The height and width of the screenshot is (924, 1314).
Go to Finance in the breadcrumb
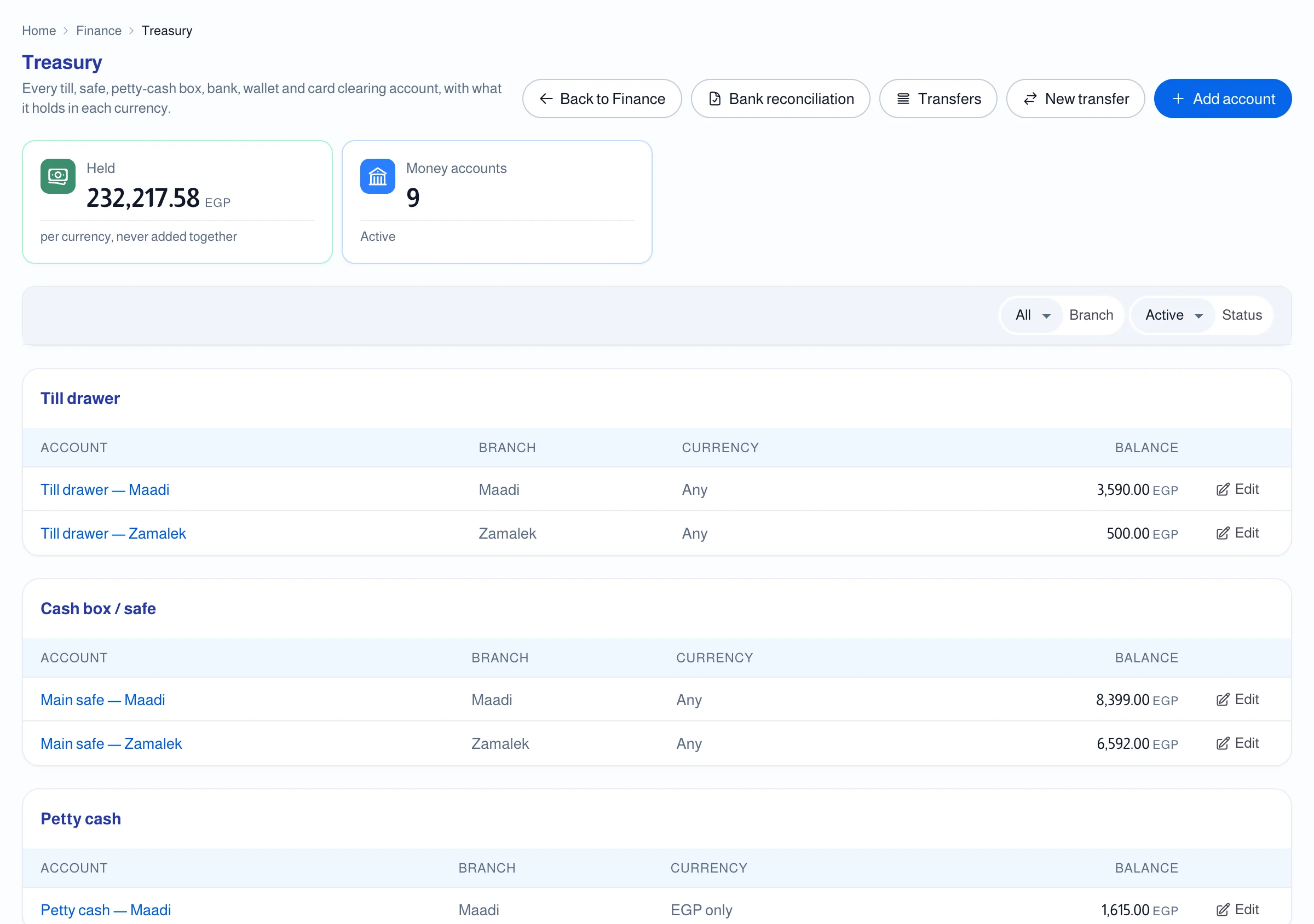pyautogui.click(x=99, y=31)
